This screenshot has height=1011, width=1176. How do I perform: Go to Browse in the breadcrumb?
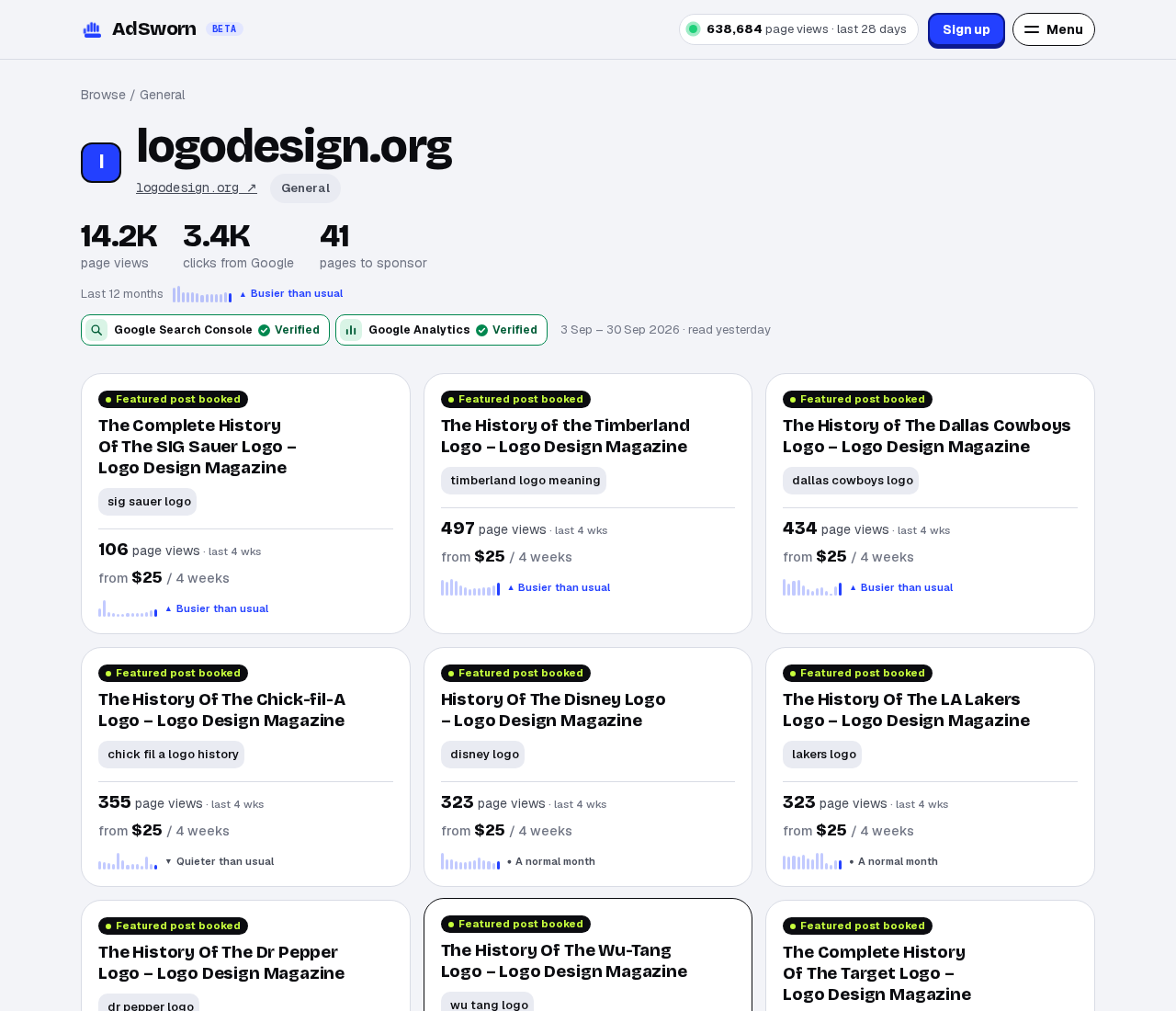click(x=103, y=95)
